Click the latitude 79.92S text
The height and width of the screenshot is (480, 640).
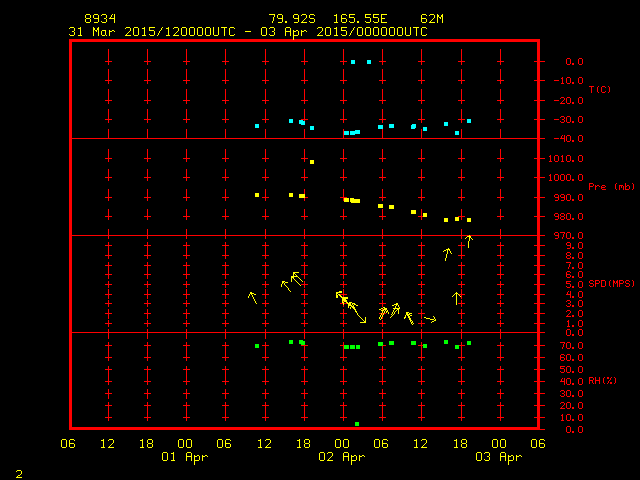292,19
